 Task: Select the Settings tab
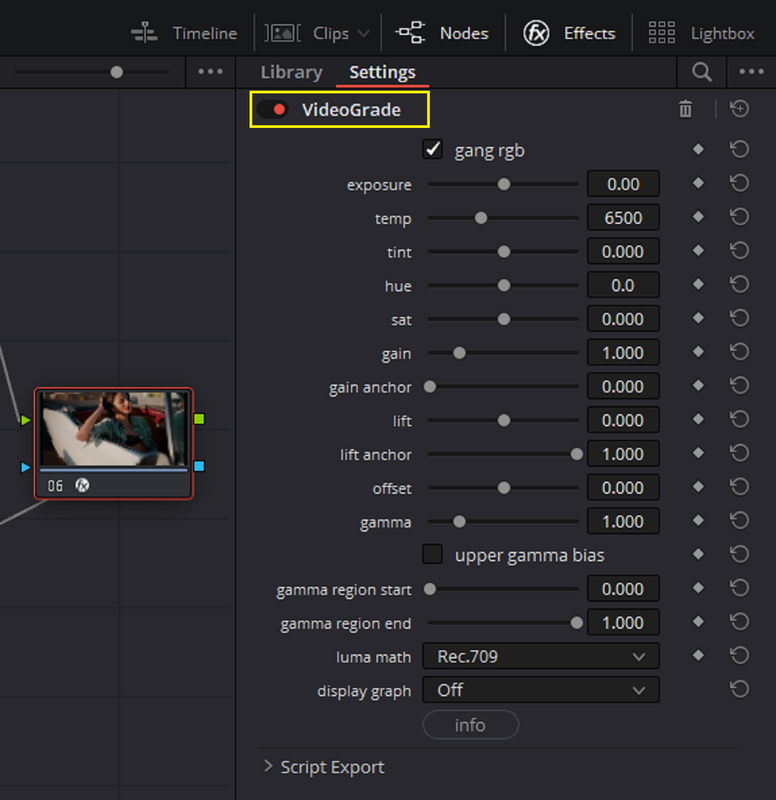(x=382, y=72)
